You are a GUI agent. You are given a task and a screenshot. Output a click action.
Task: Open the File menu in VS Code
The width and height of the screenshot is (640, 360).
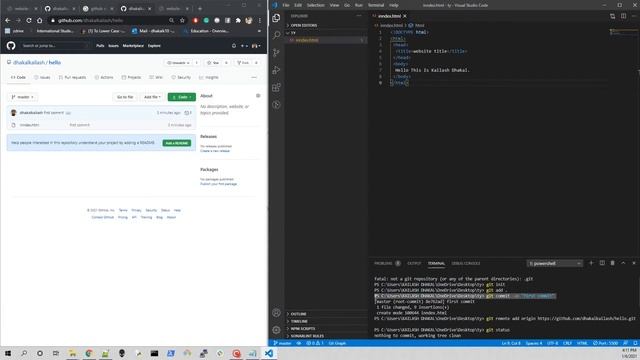click(286, 5)
